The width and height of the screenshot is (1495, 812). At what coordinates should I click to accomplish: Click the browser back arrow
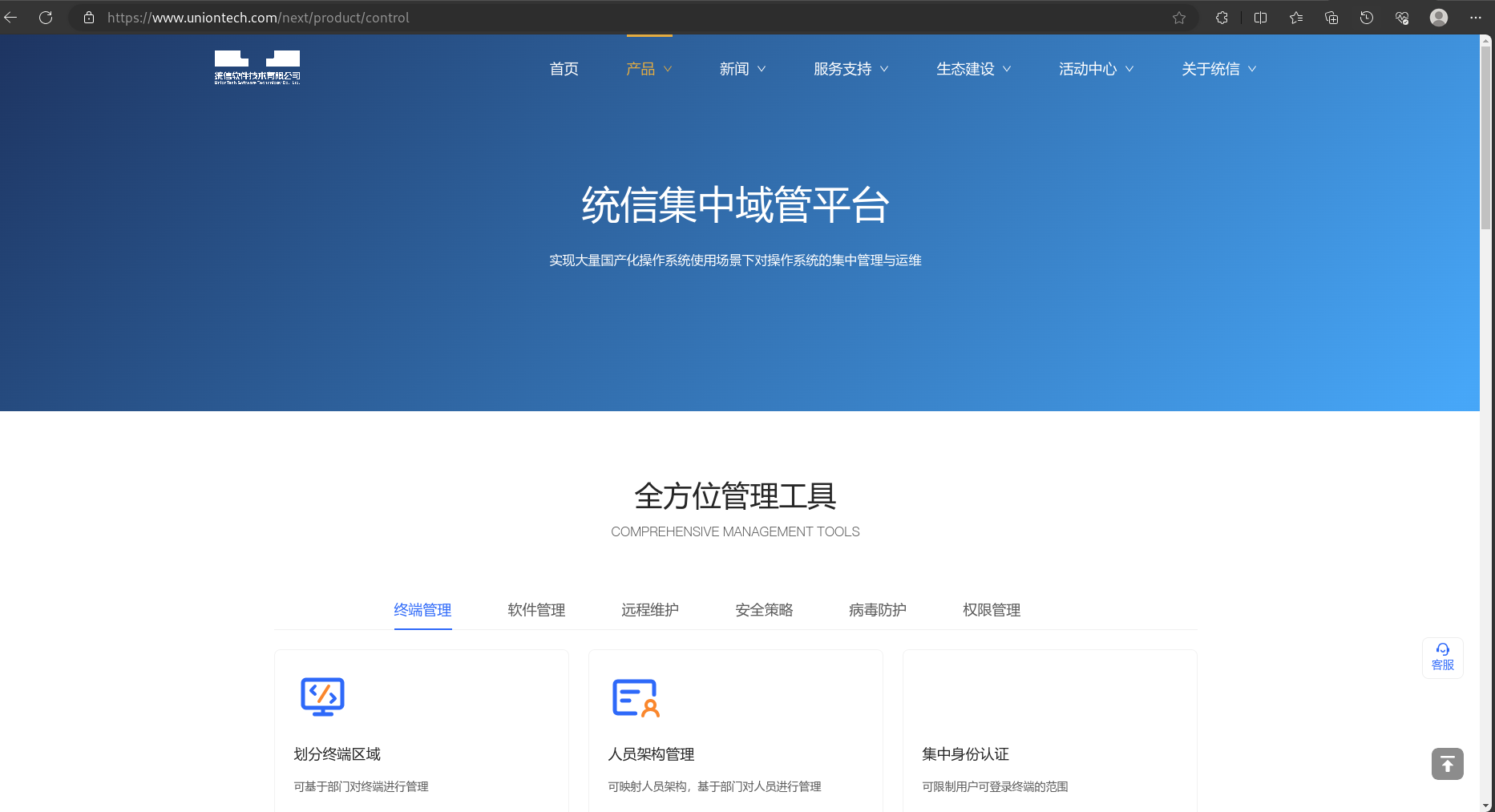[10, 18]
